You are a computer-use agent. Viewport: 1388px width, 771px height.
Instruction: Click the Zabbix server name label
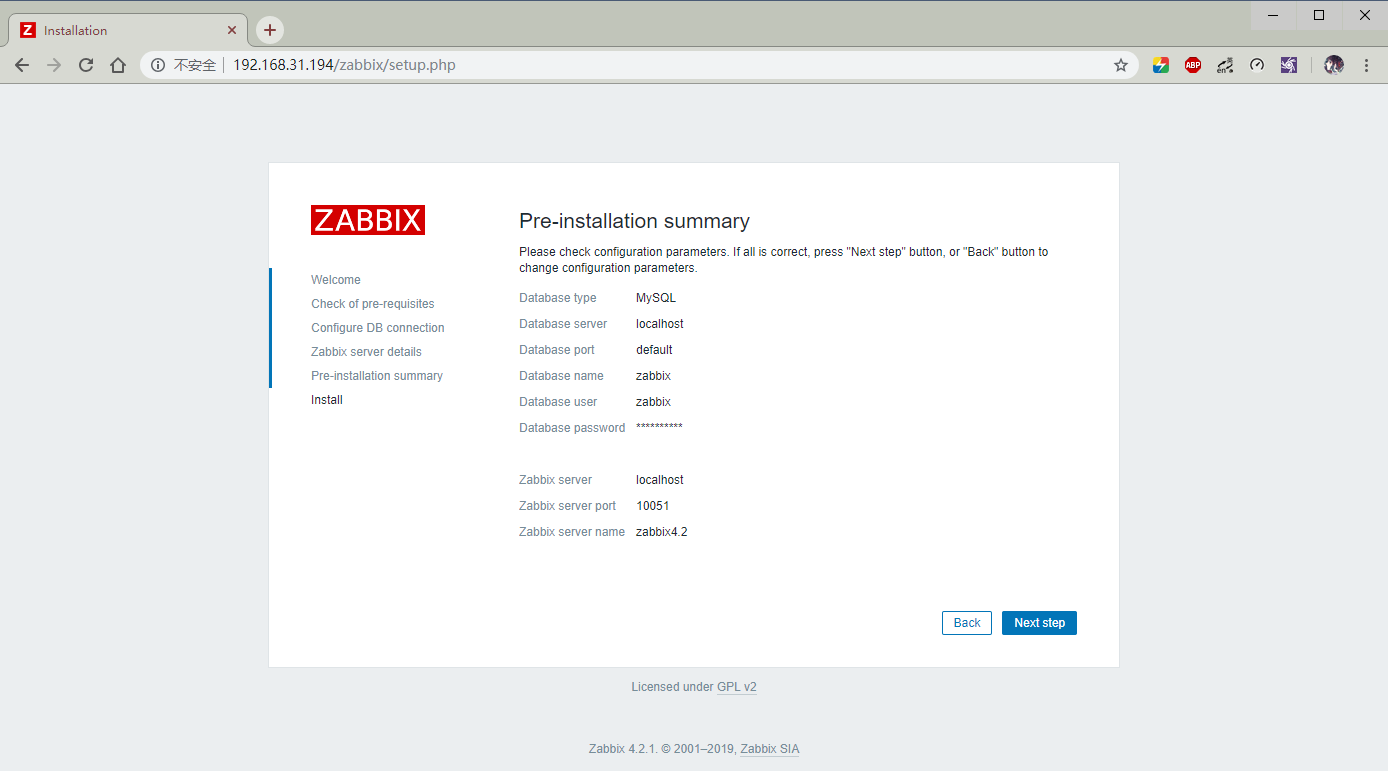(x=572, y=532)
